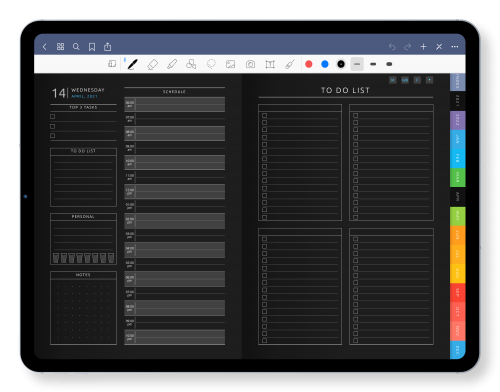Image resolution: width=500 pixels, height=392 pixels.
Task: Go to the NOV month tab
Action: click(x=457, y=331)
